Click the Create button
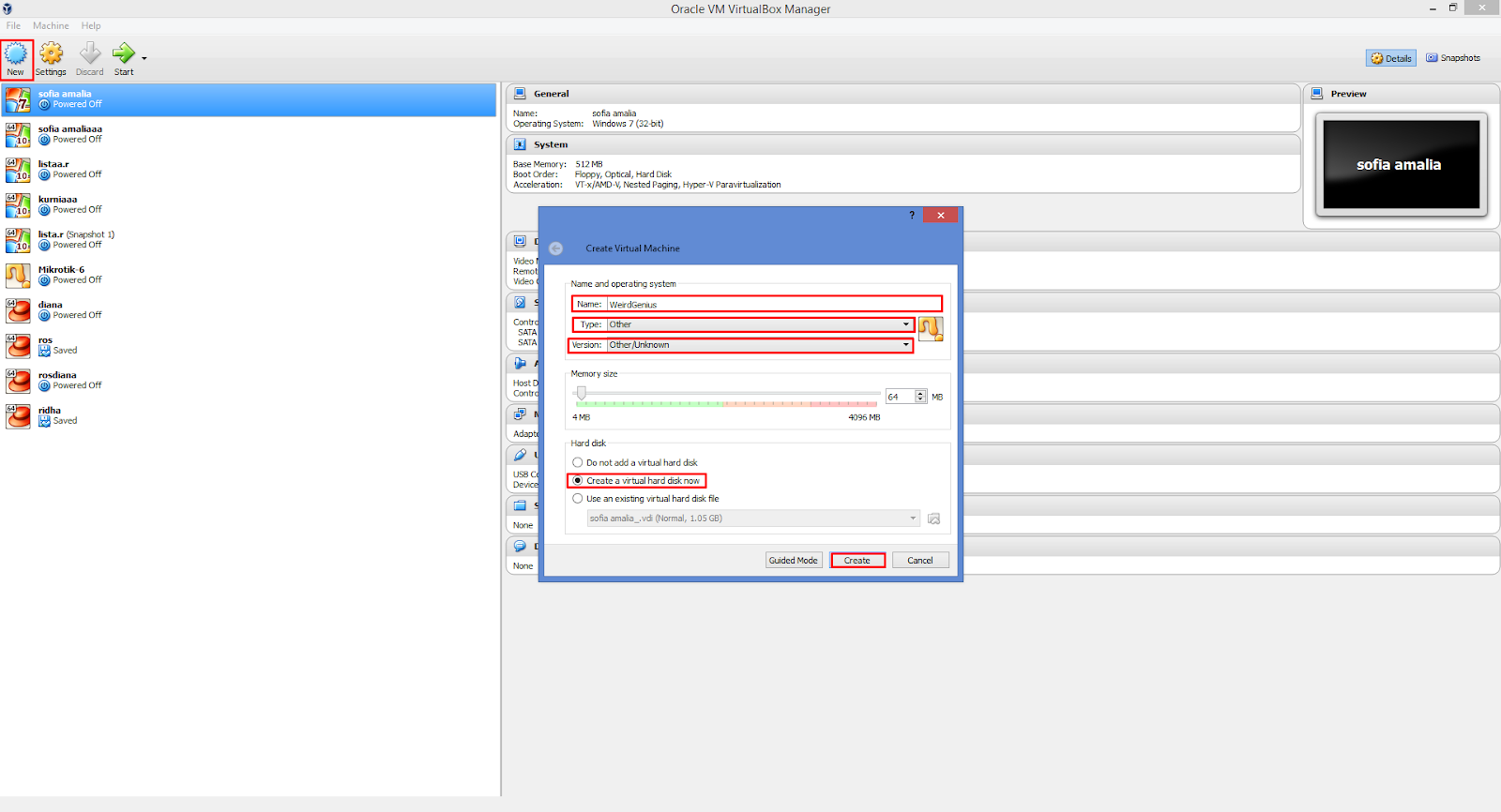1501x812 pixels. point(857,561)
